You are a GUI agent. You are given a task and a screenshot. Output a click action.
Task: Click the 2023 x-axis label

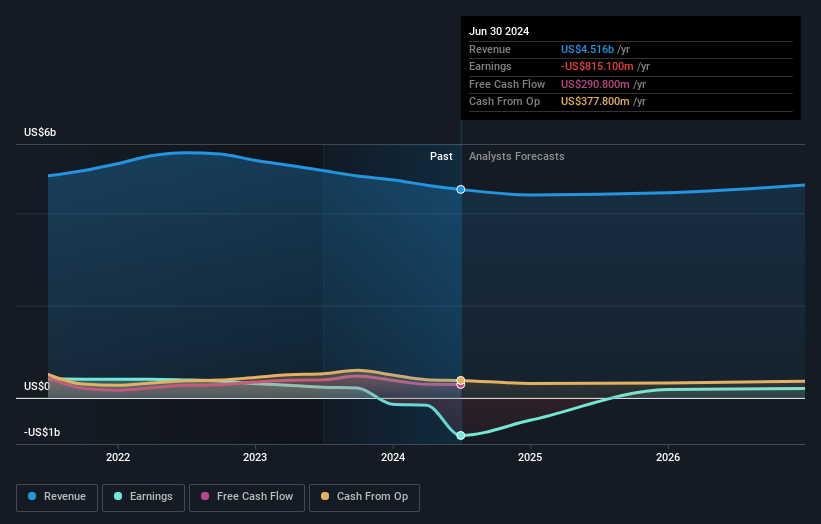[x=255, y=457]
